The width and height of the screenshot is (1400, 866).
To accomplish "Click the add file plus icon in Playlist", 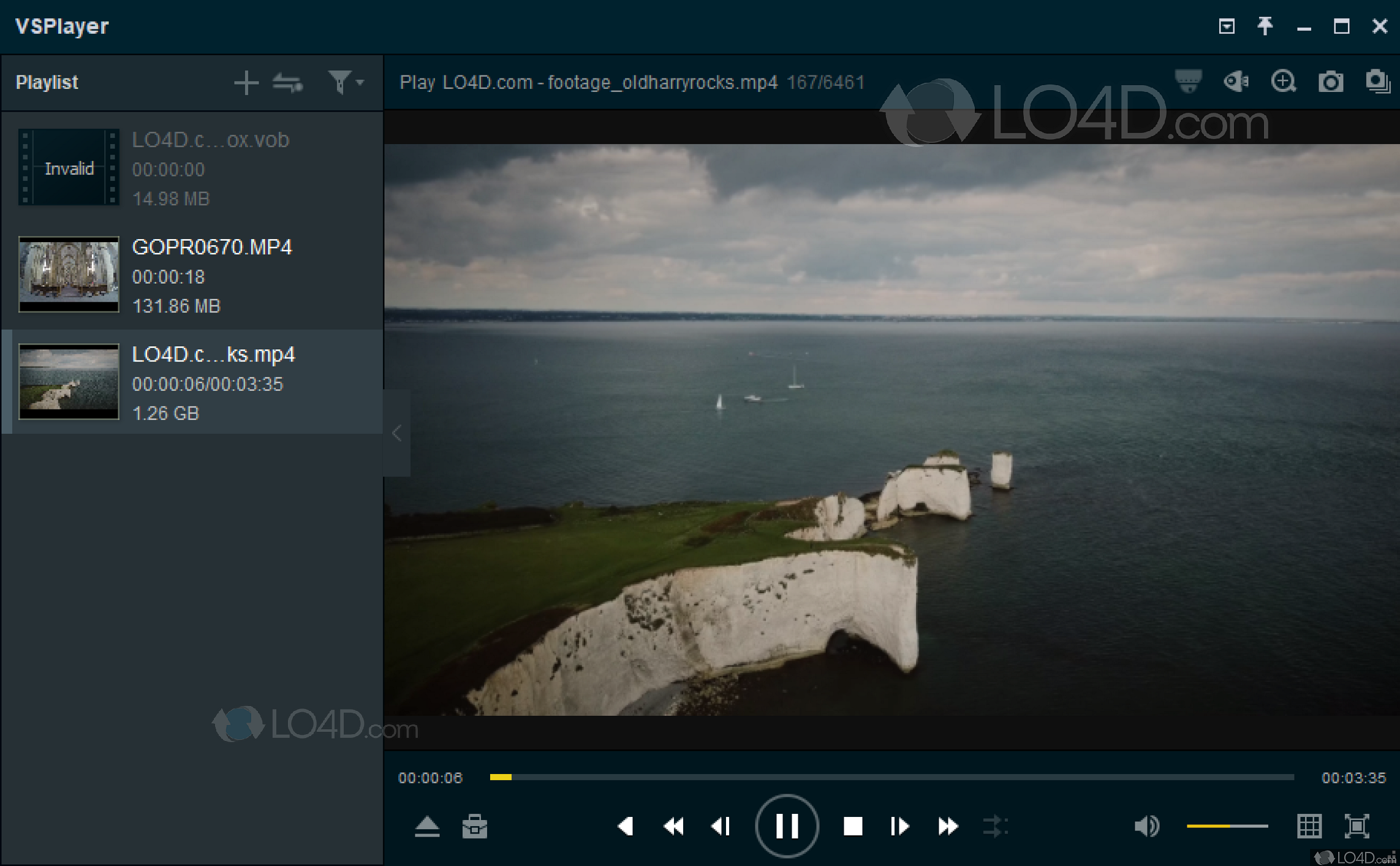I will point(246,82).
